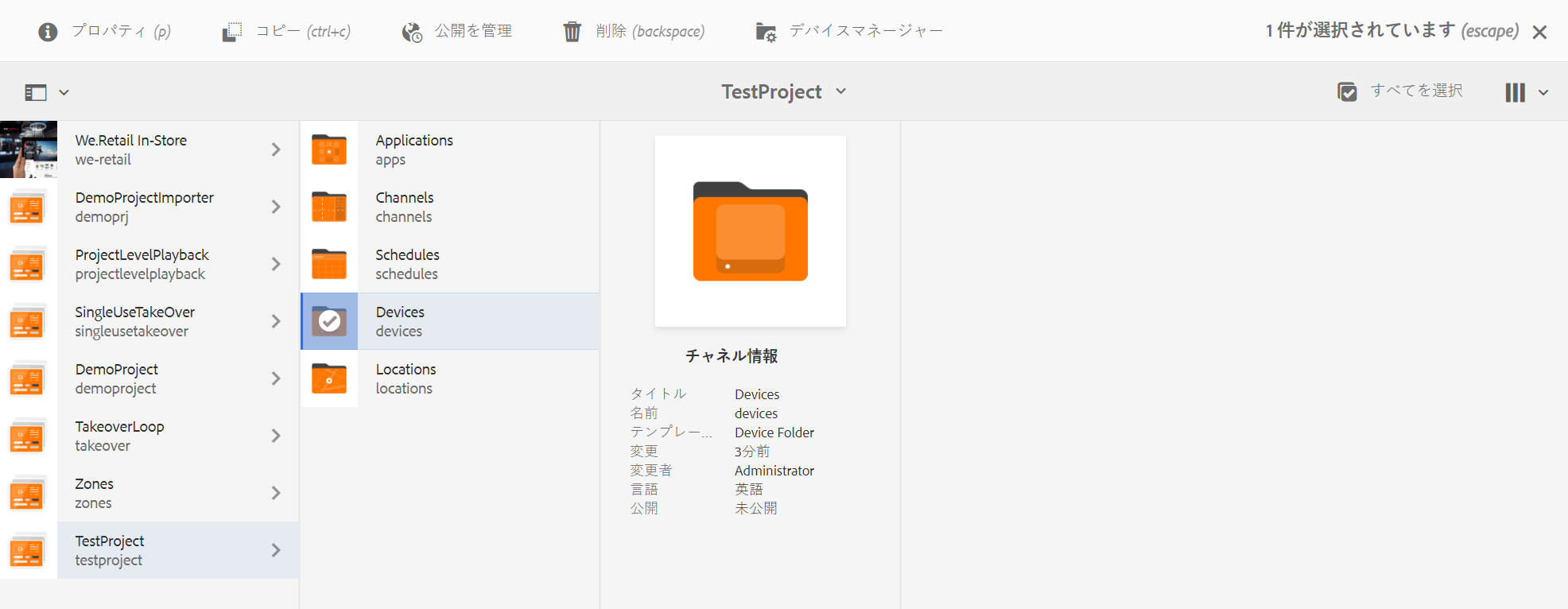Select the TestProject project icon
Screen dimensions: 1568x609
(27, 551)
